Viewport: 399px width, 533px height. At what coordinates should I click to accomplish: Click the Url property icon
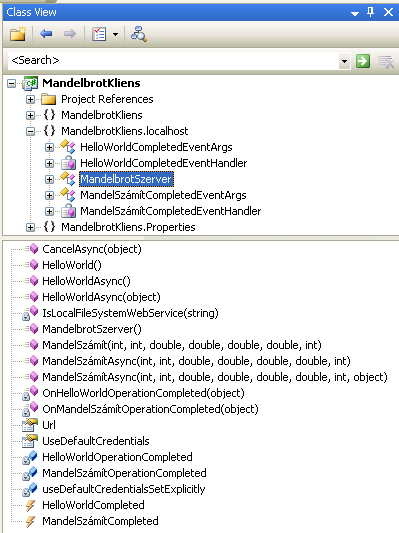[30, 425]
